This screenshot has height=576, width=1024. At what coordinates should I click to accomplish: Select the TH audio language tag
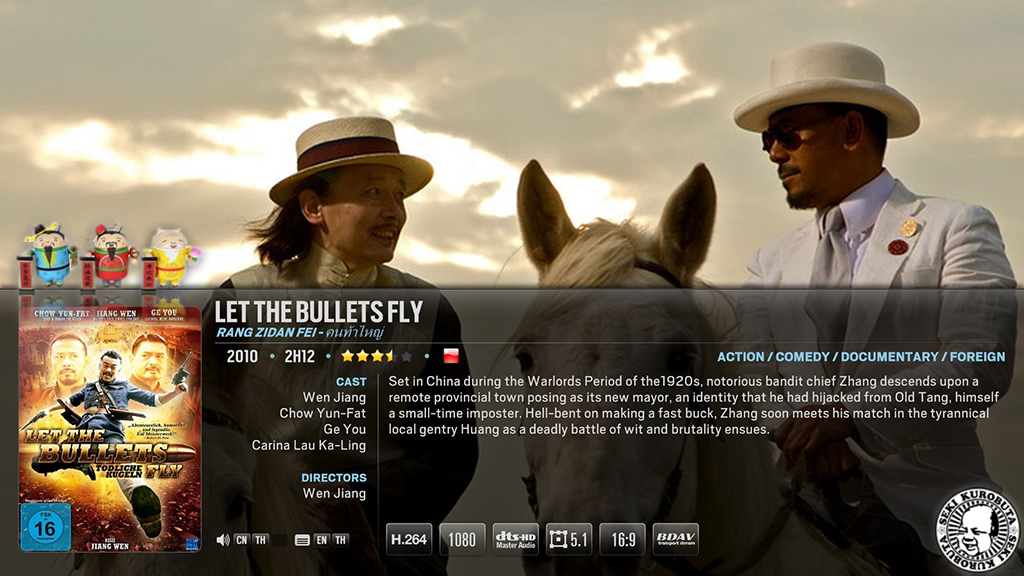tap(261, 540)
